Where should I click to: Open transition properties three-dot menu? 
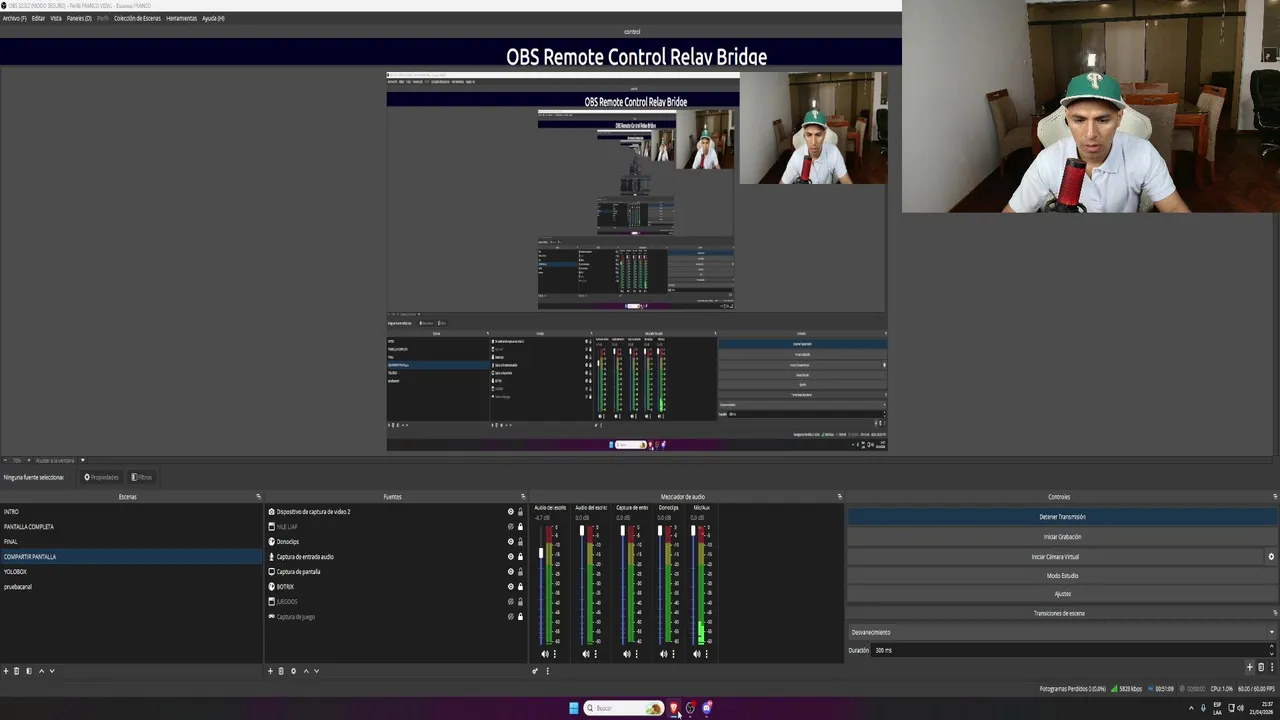[x=1271, y=667]
